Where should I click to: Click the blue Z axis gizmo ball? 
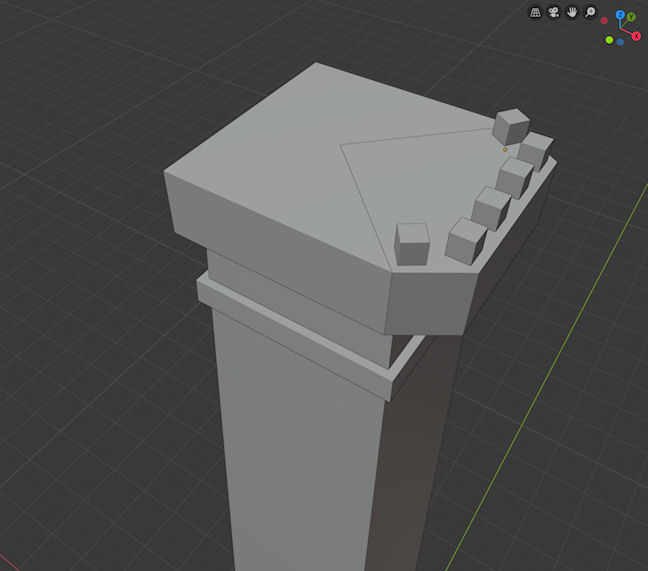620,15
